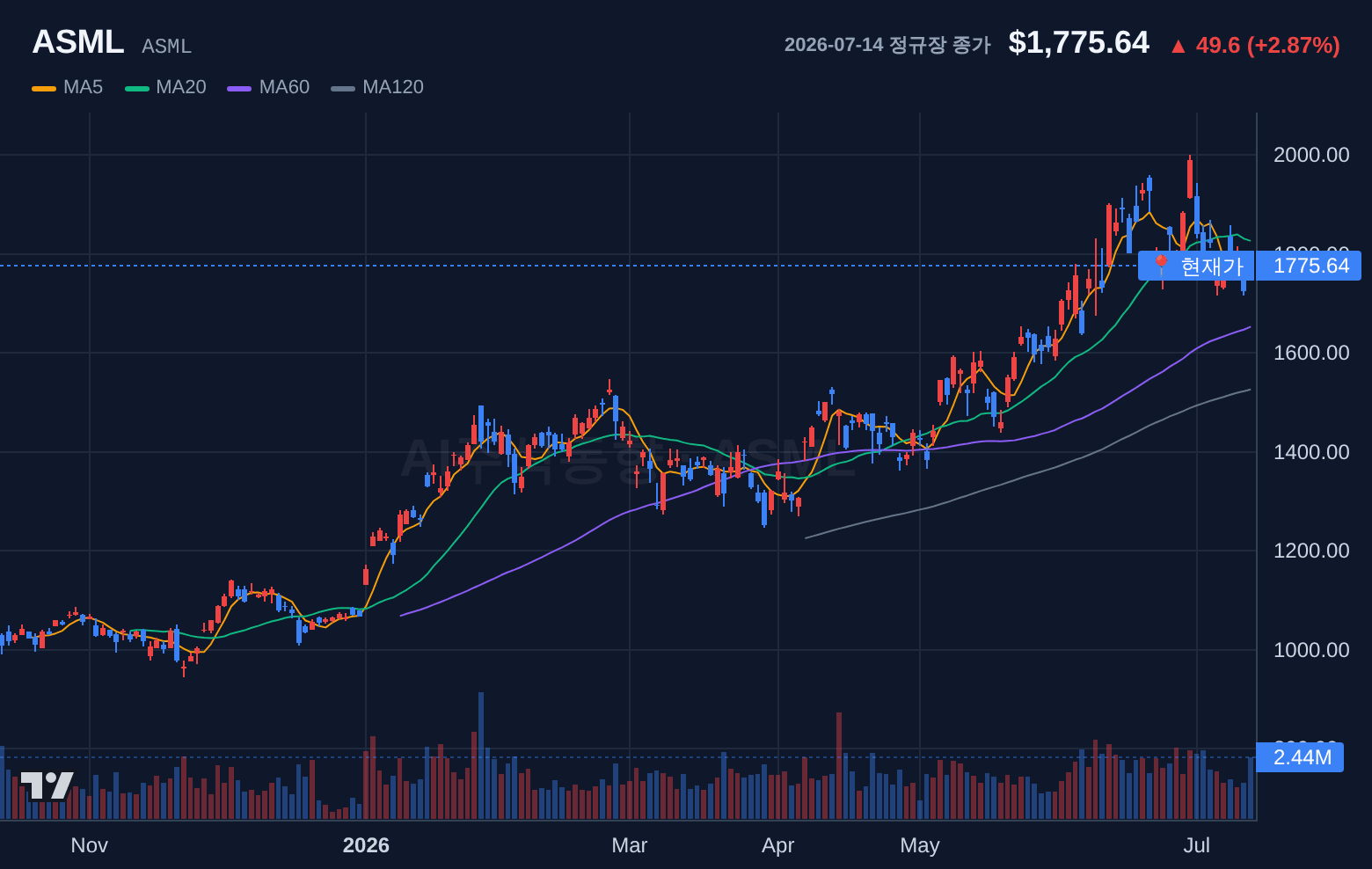Click the 1775.64 price axis label

1309,266
